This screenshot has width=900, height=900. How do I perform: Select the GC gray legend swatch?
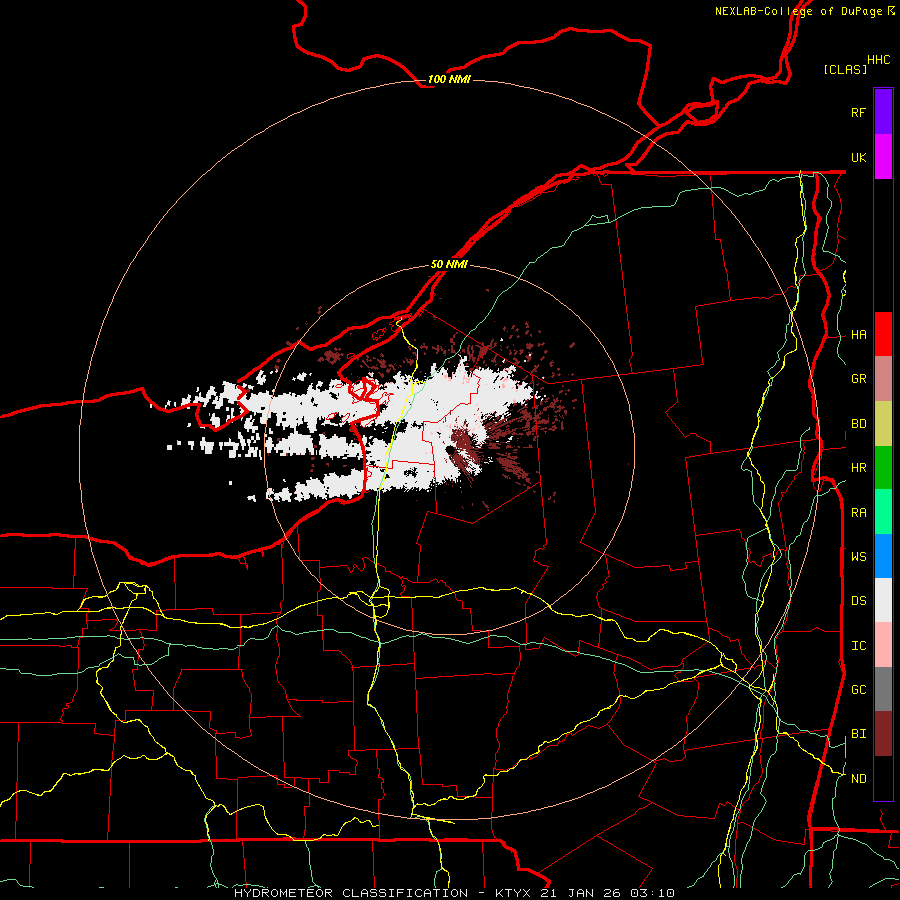pyautogui.click(x=883, y=689)
